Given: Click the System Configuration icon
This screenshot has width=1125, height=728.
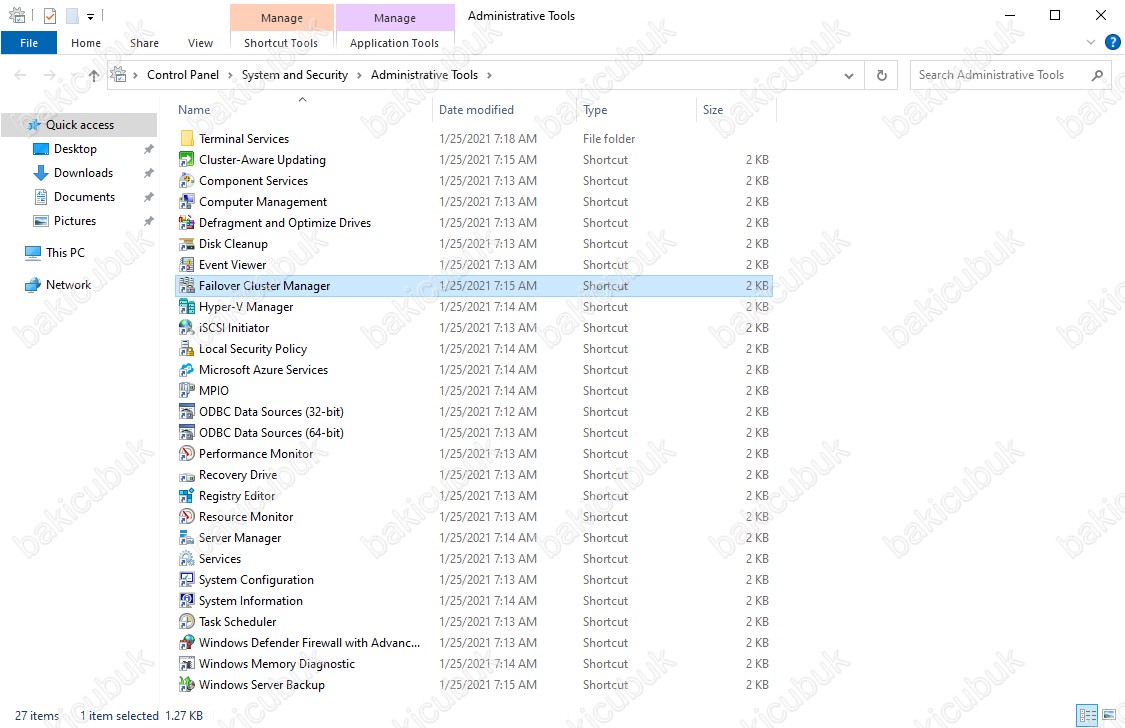Looking at the screenshot, I should click(x=187, y=580).
